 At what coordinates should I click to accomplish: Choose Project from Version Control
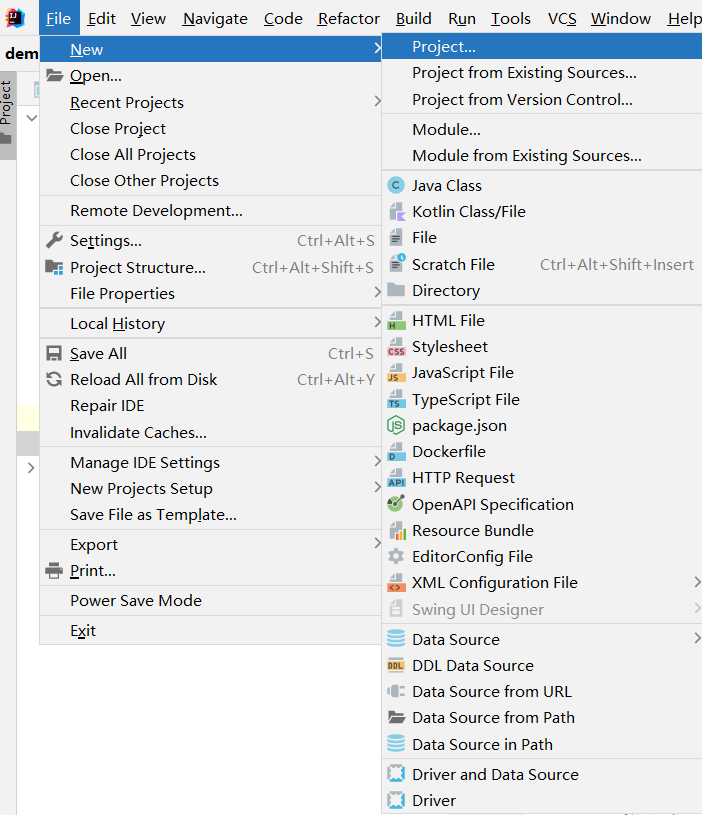pyautogui.click(x=522, y=100)
